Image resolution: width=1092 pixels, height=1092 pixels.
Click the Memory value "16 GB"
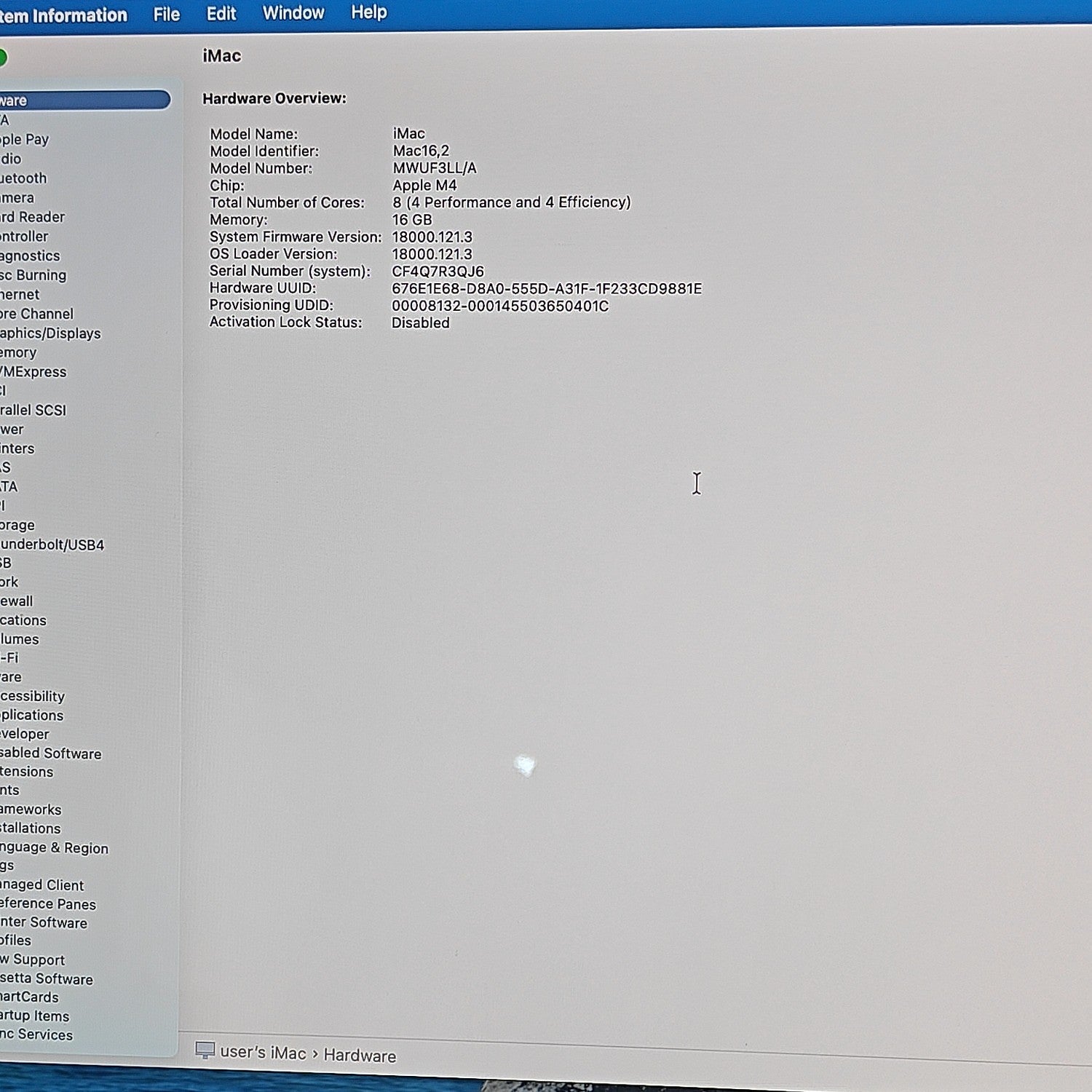pos(412,220)
